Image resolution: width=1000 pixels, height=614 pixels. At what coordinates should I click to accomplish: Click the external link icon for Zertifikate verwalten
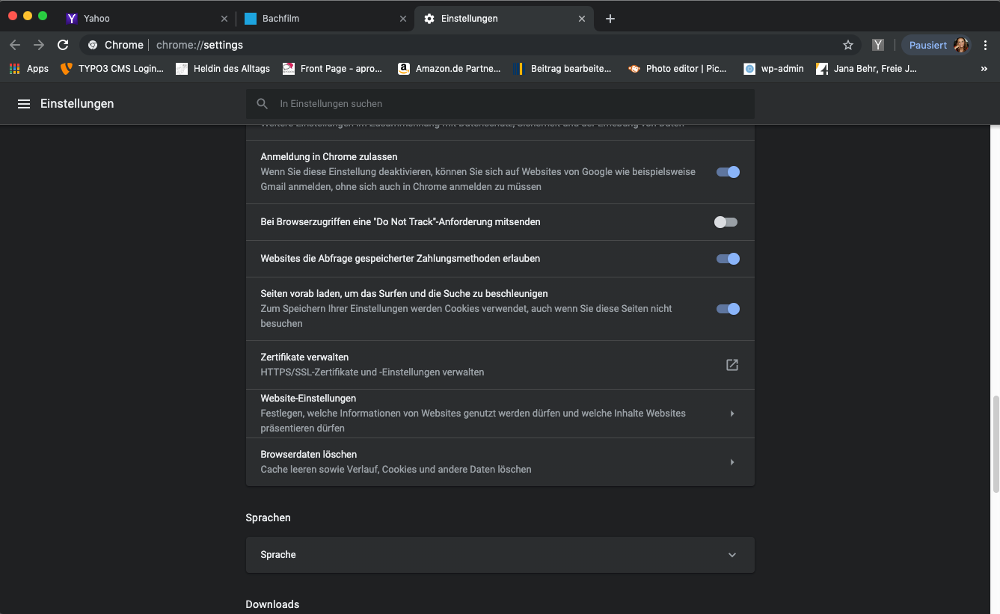tap(732, 365)
